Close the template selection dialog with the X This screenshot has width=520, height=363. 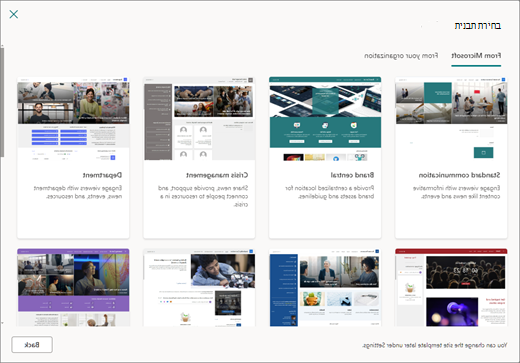[x=14, y=14]
